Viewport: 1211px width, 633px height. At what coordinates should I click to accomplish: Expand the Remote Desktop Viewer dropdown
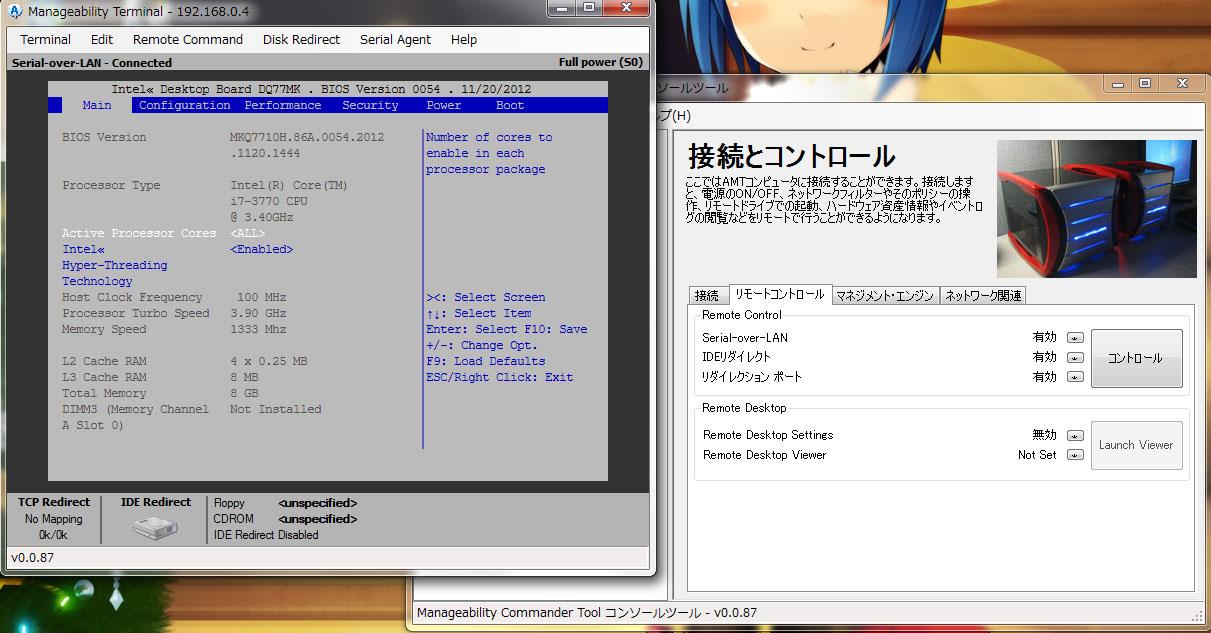(x=1075, y=455)
